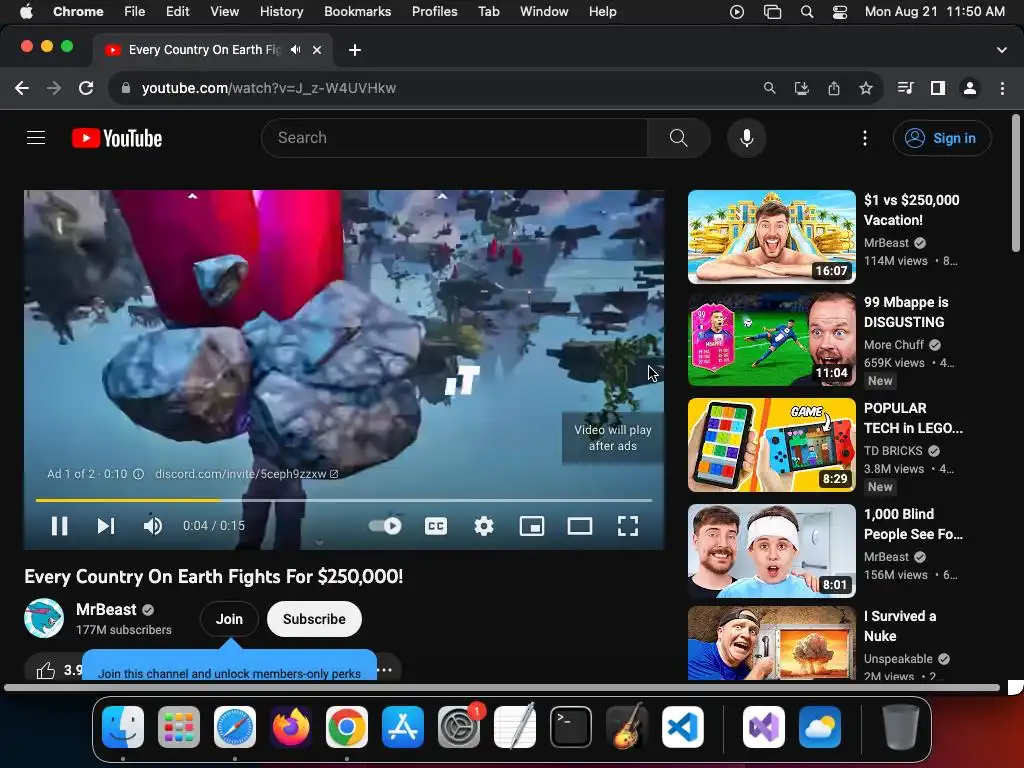Screen dimensions: 1024x768
Task: Open the Profiles menu
Action: (x=434, y=11)
